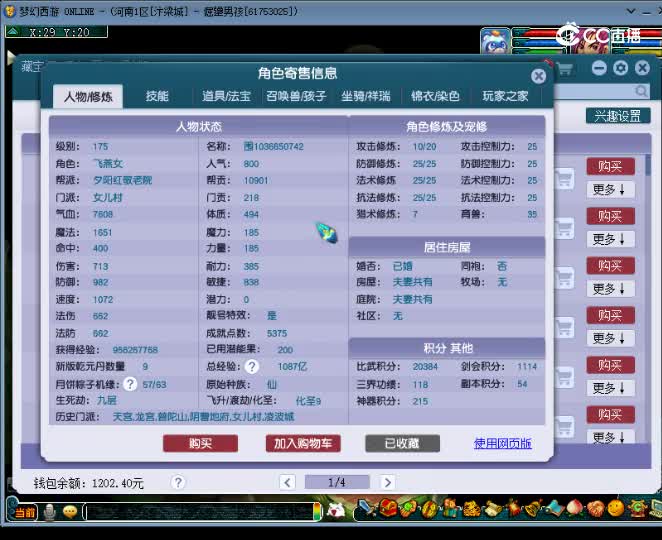Switch to the 技能 tab
Screen dimensions: 662x540
[157, 96]
